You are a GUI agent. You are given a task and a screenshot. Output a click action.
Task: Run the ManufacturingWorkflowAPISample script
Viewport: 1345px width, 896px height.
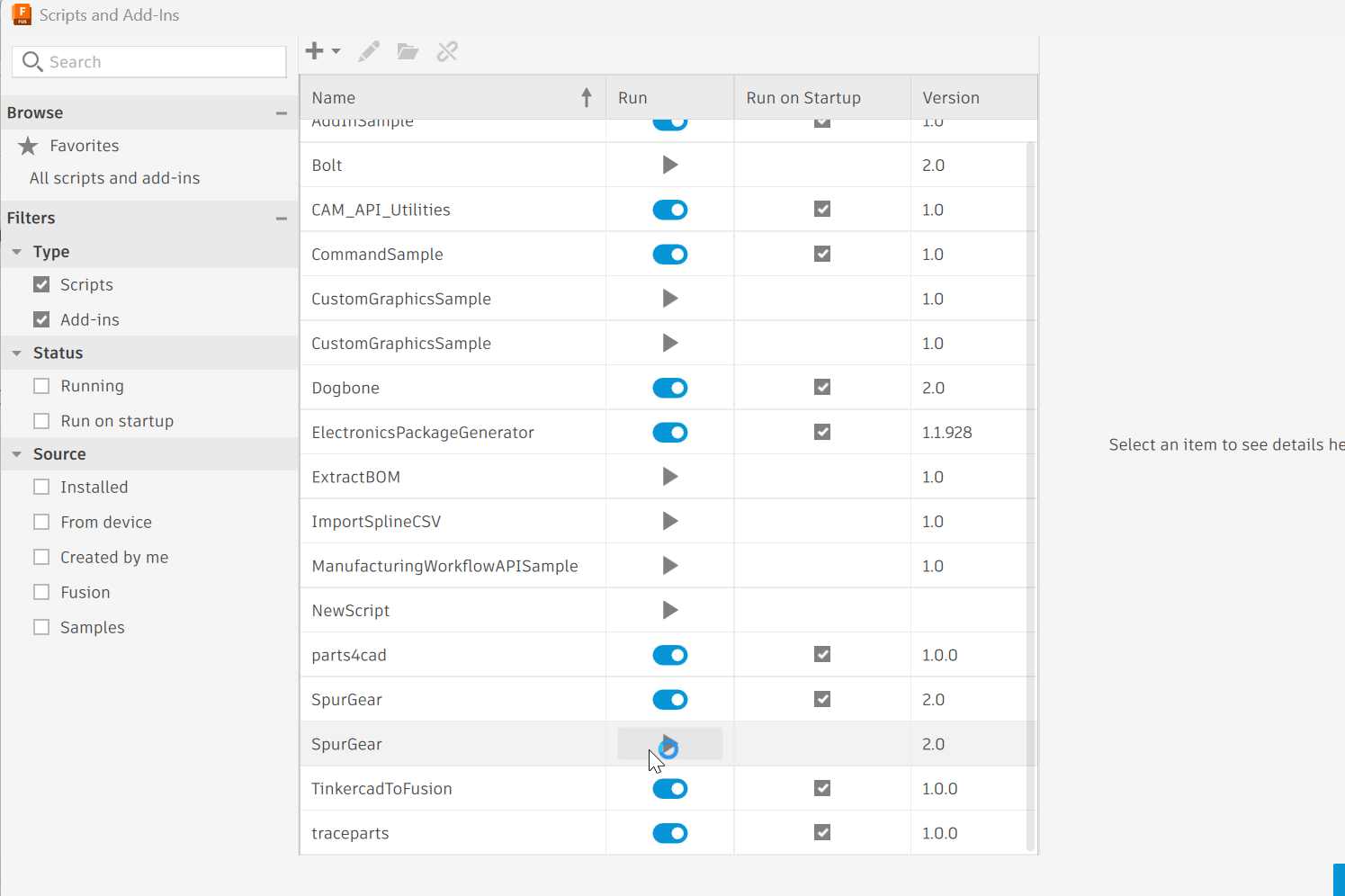point(670,566)
